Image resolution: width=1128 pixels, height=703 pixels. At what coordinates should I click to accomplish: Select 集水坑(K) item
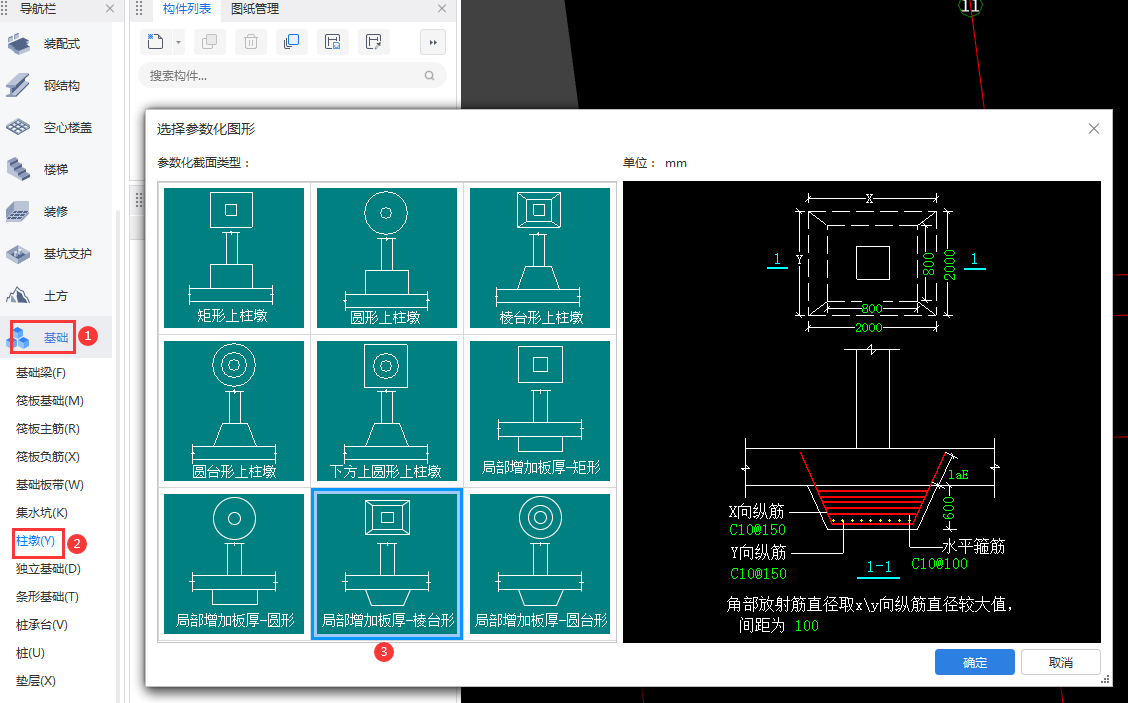(42, 513)
